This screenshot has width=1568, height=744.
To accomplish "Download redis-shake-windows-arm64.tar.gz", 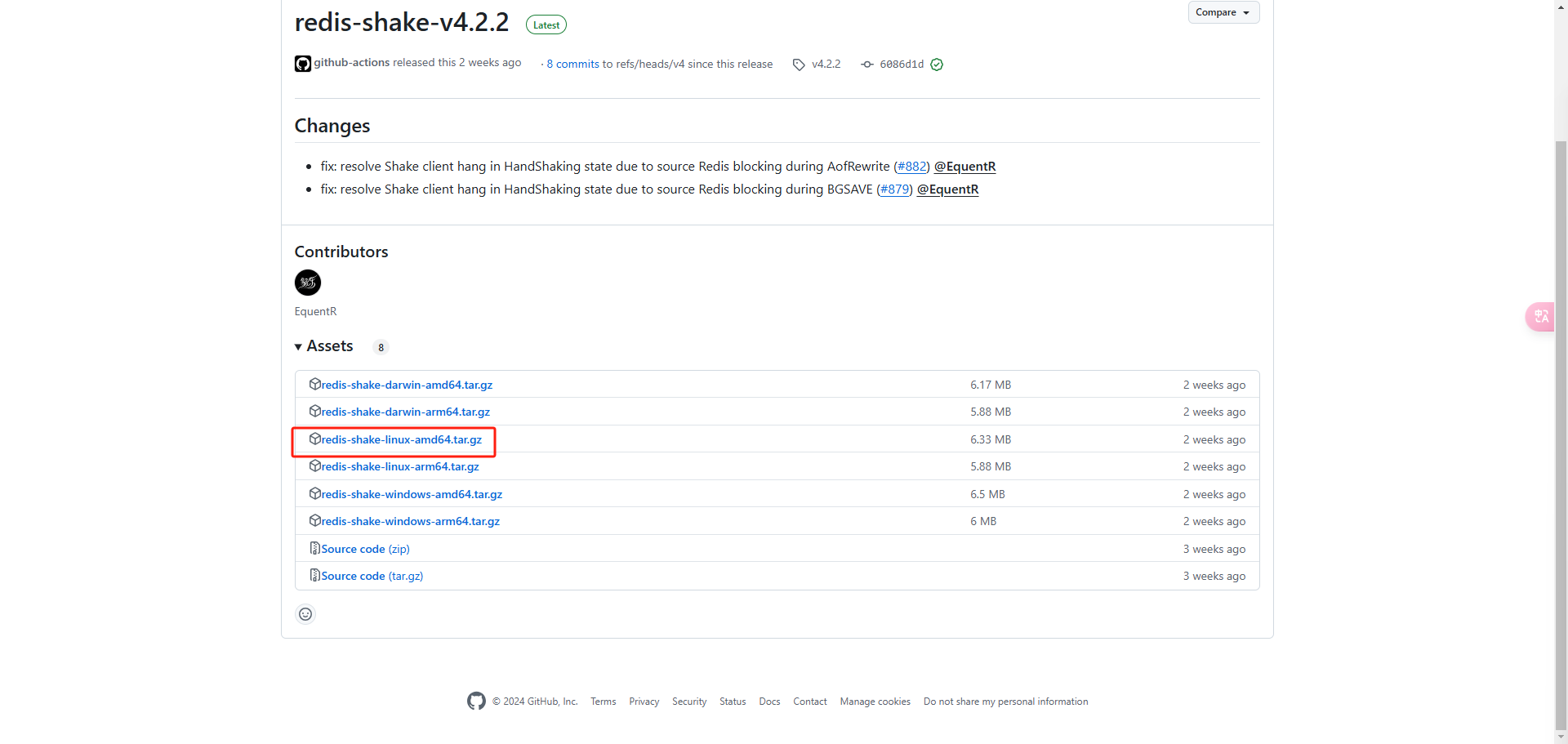I will [x=410, y=521].
